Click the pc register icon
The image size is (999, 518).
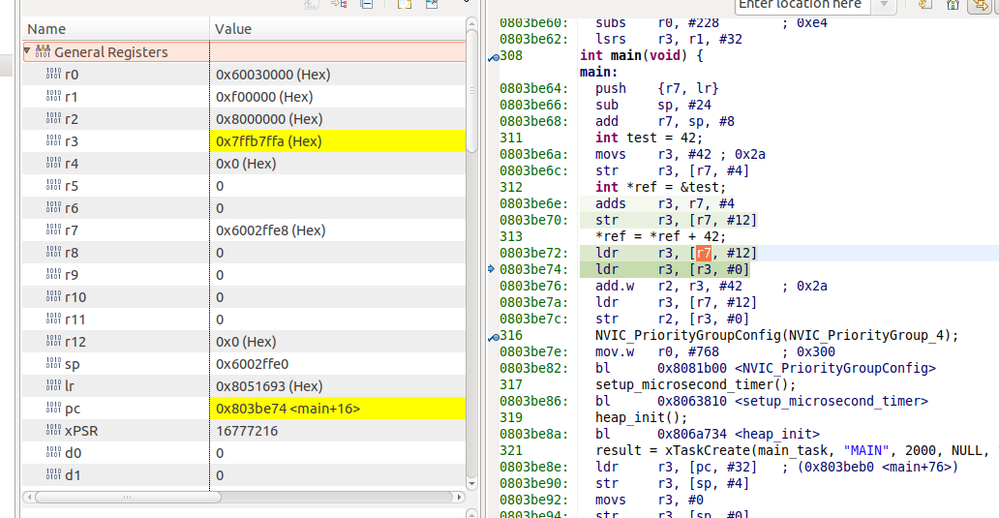click(x=54, y=408)
